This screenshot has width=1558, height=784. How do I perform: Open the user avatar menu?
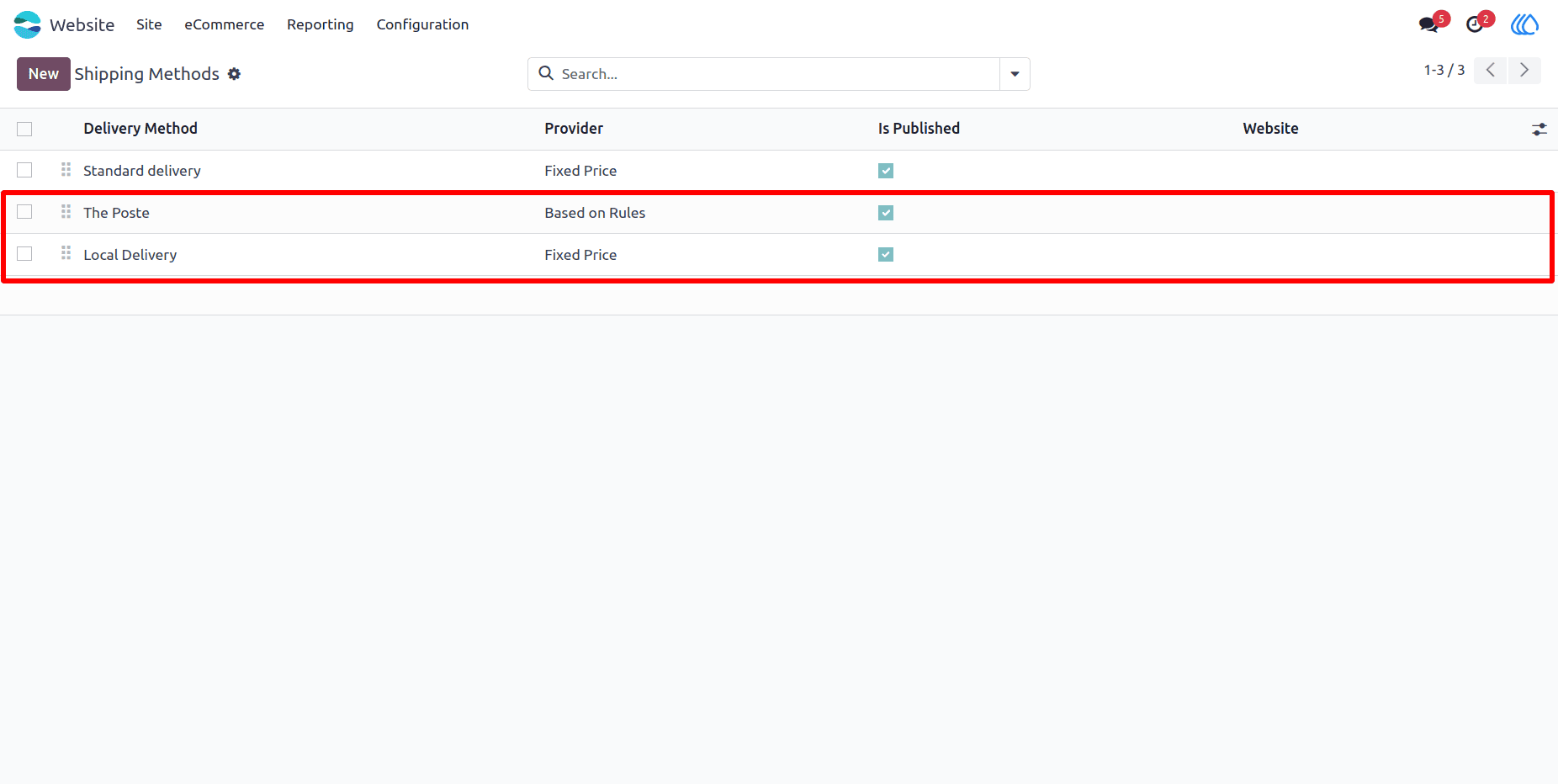(x=1524, y=24)
